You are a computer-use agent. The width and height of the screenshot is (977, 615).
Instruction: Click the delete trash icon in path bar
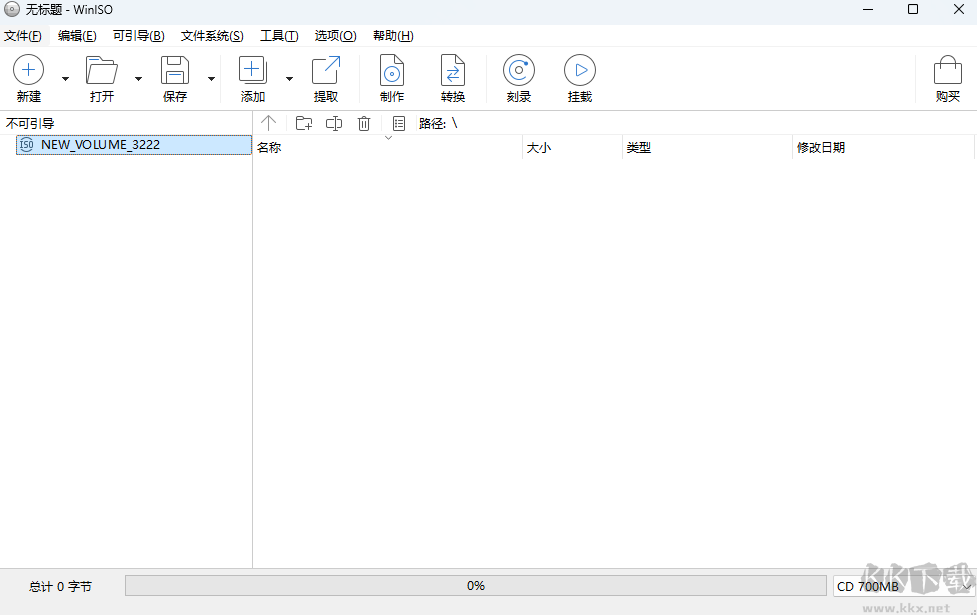pyautogui.click(x=364, y=124)
